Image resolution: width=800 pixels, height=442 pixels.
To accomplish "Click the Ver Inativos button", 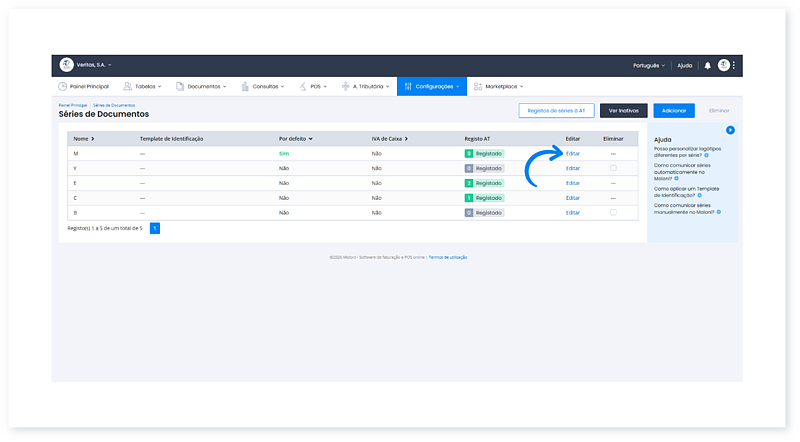I will (623, 110).
